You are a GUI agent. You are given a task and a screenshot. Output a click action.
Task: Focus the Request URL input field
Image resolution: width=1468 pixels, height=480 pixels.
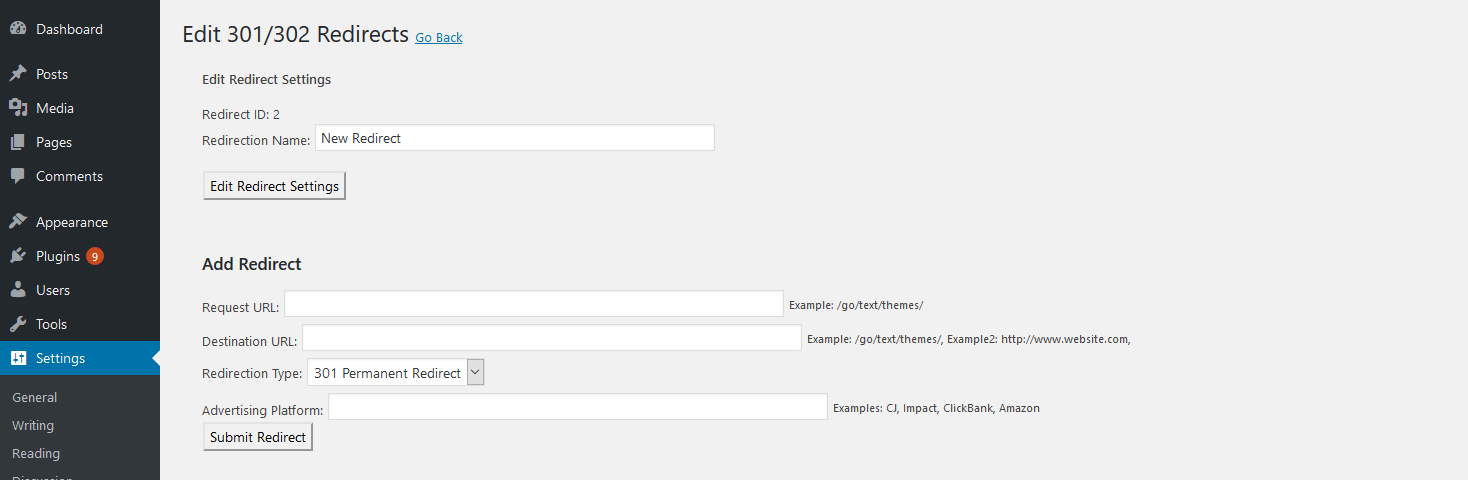click(534, 304)
